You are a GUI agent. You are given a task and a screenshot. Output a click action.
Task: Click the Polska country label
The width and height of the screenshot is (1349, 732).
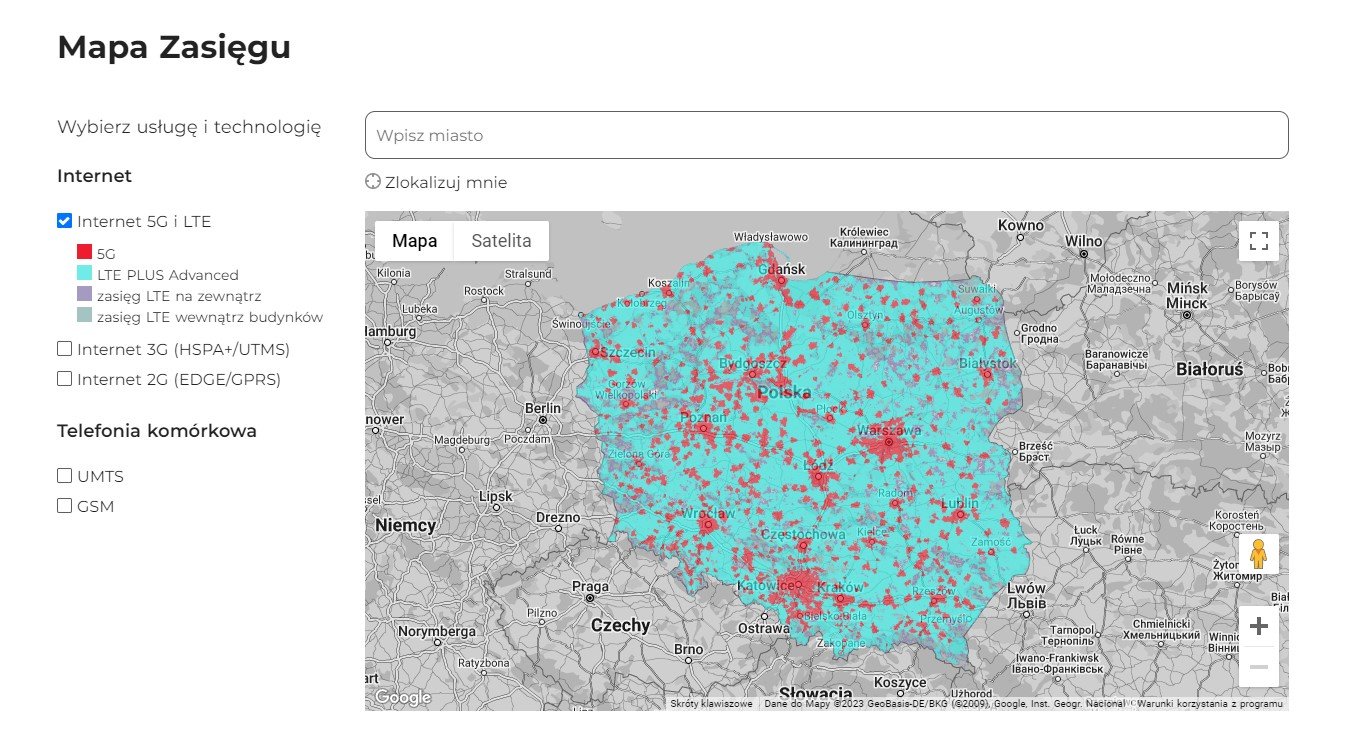[x=783, y=392]
